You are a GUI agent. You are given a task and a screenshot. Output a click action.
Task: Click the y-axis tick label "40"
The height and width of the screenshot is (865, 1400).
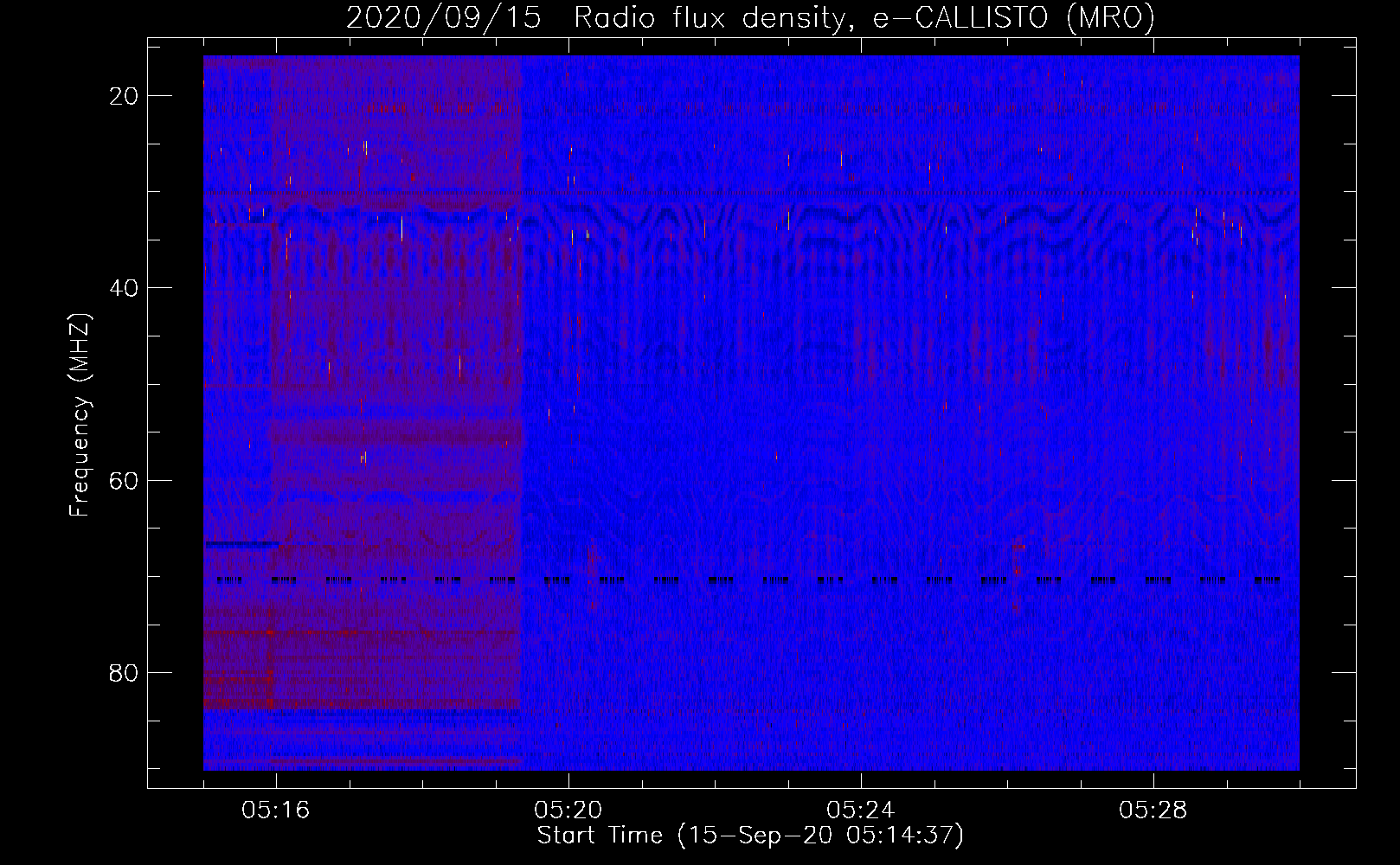coord(124,288)
